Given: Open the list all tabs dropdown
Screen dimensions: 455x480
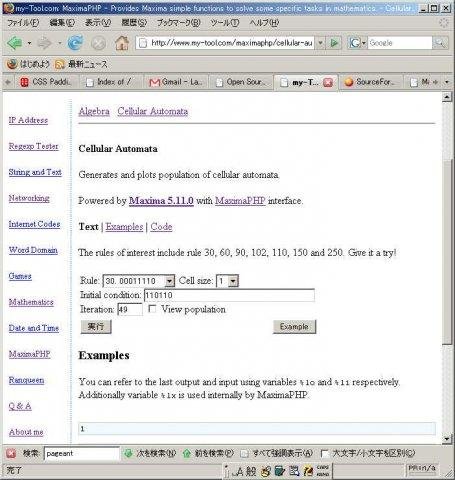Looking at the screenshot, I should click(x=447, y=82).
